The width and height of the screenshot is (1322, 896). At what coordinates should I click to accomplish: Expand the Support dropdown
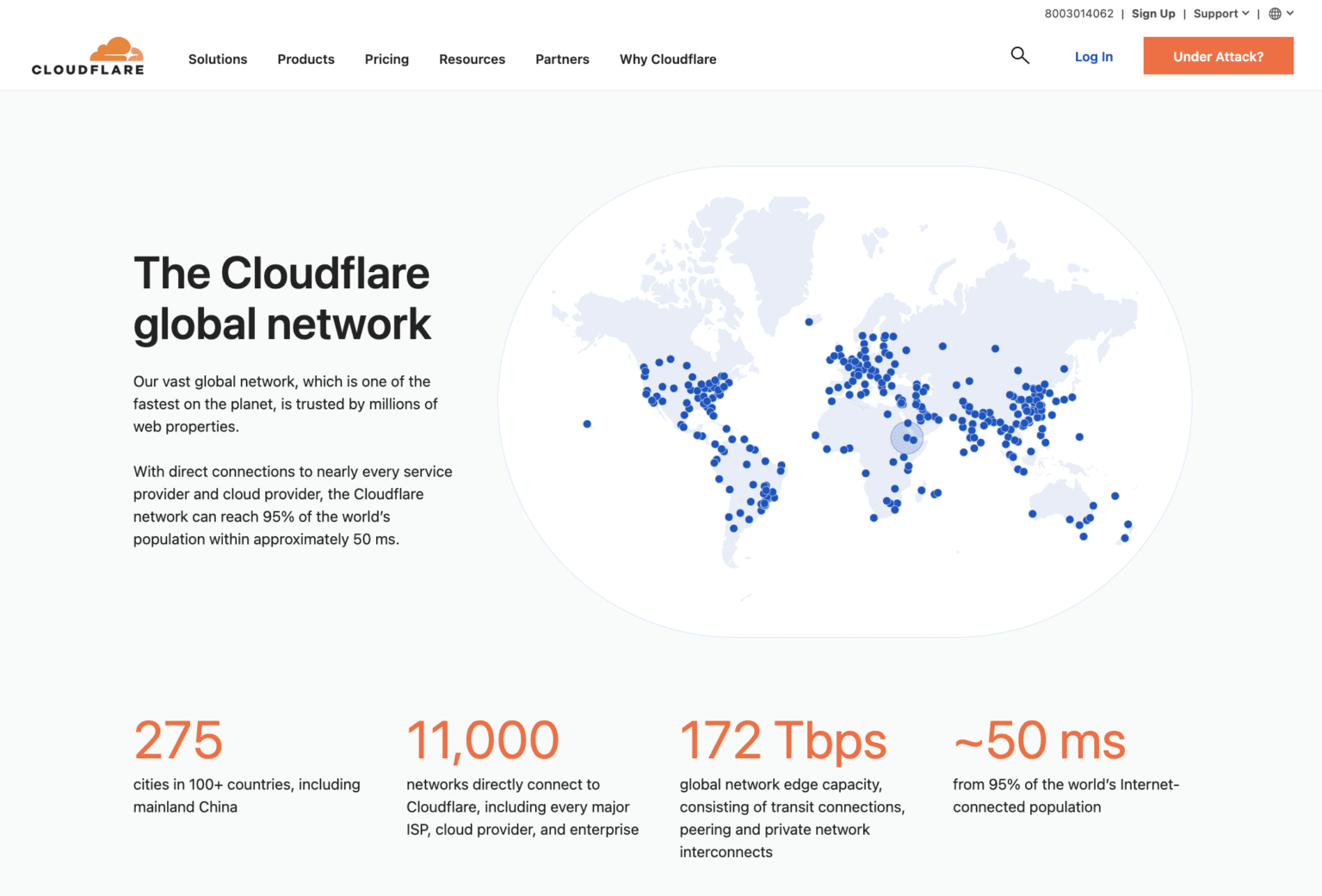point(1216,13)
